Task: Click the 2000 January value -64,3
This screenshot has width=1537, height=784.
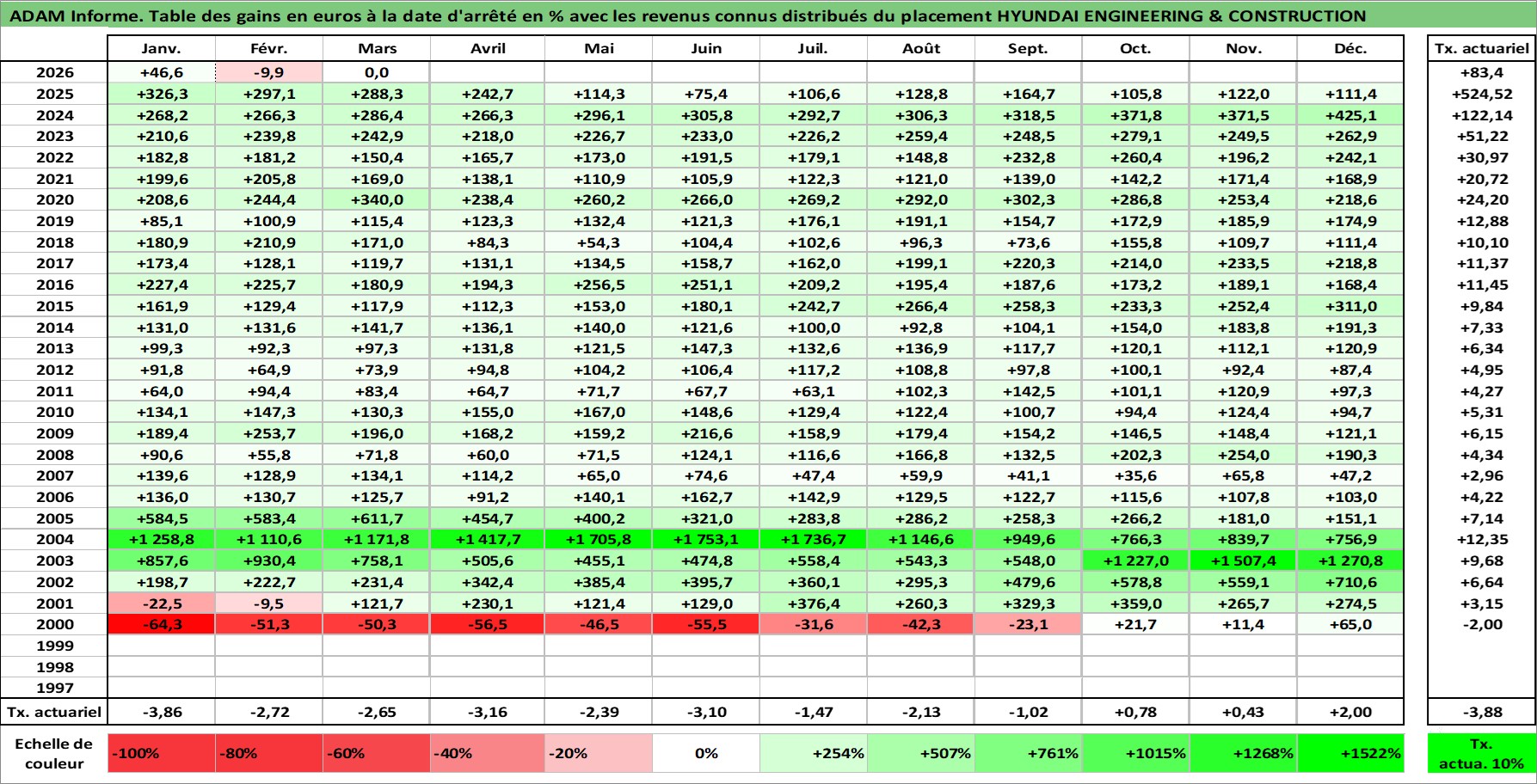Action: 161,625
